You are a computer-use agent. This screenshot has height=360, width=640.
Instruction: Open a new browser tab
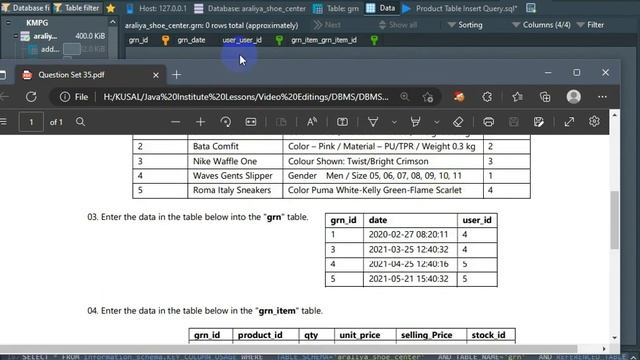tap(177, 75)
